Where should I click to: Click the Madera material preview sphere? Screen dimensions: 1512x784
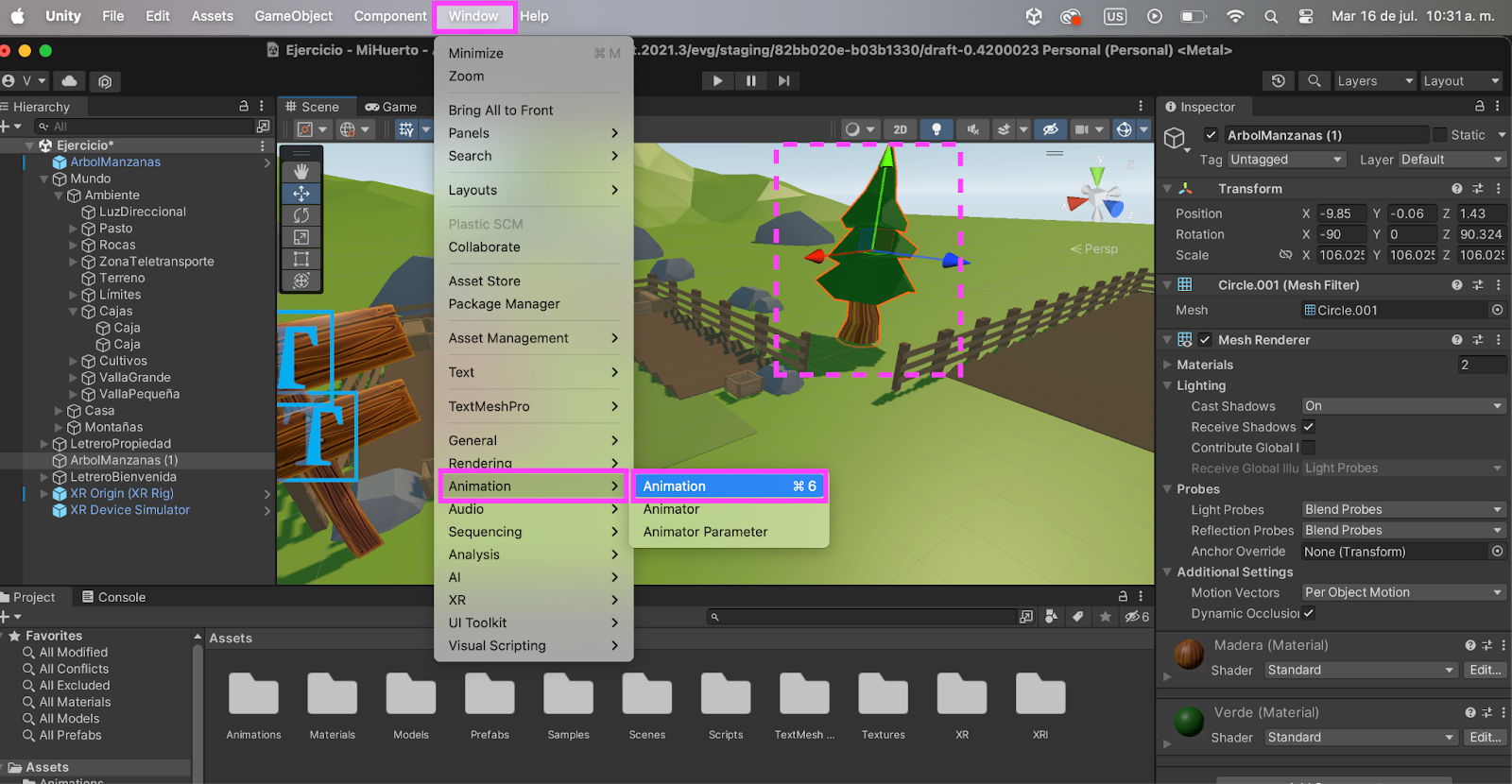(1189, 654)
